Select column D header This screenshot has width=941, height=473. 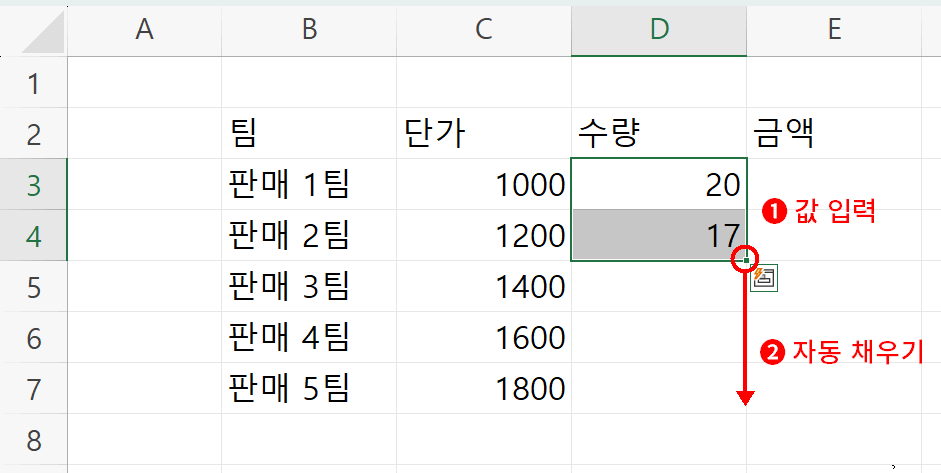(659, 29)
